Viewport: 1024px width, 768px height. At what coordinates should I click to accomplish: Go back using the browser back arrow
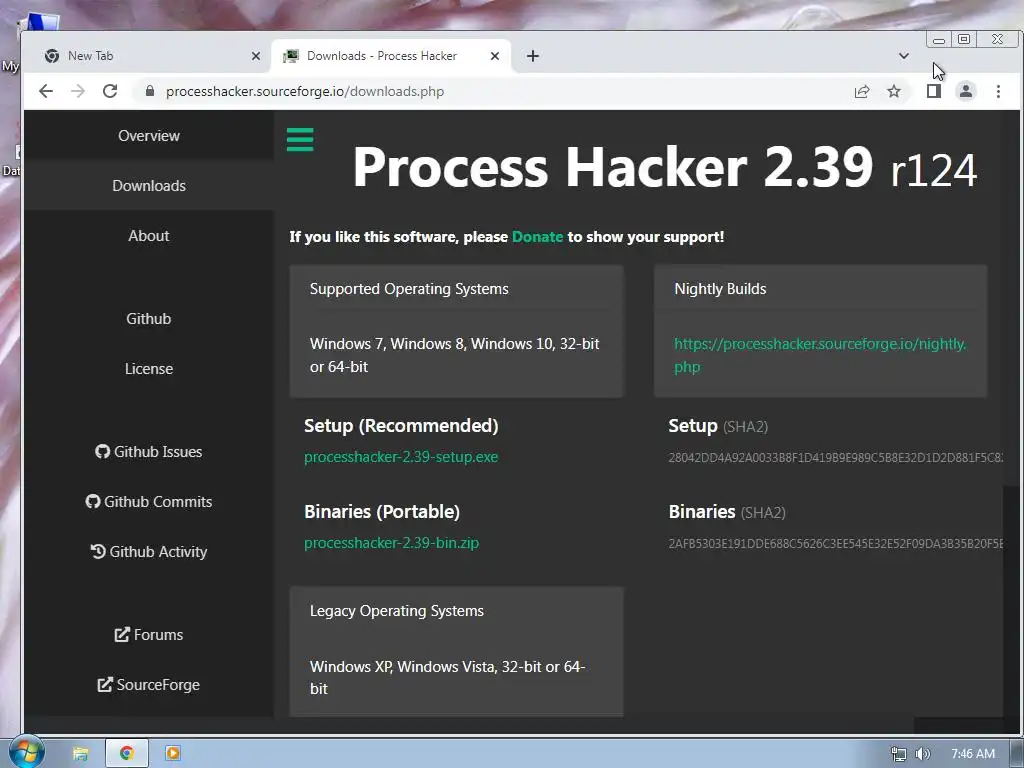tap(46, 91)
